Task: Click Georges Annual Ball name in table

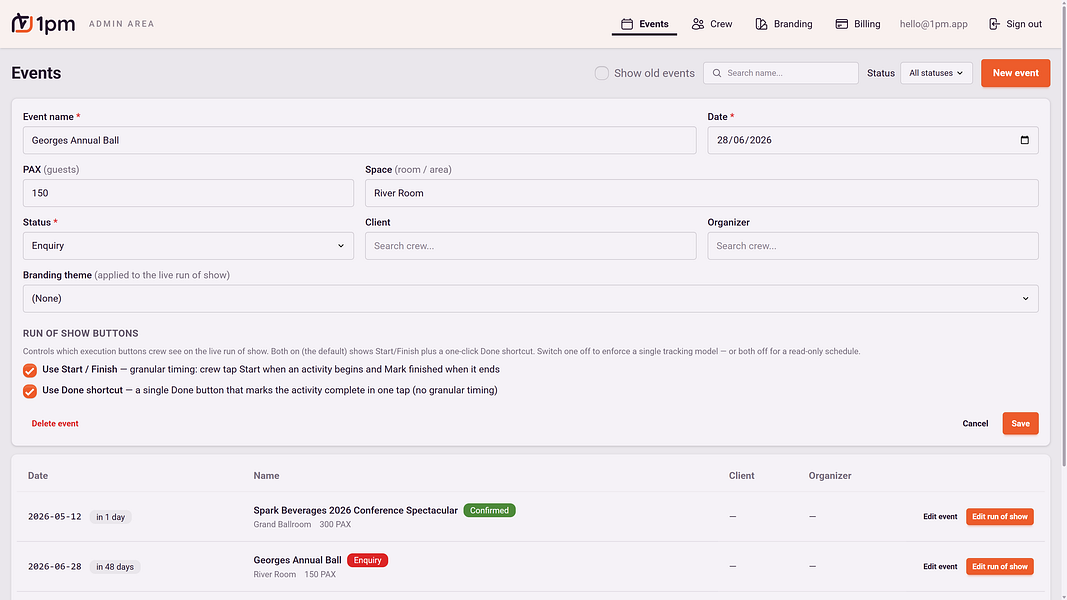Action: point(297,560)
